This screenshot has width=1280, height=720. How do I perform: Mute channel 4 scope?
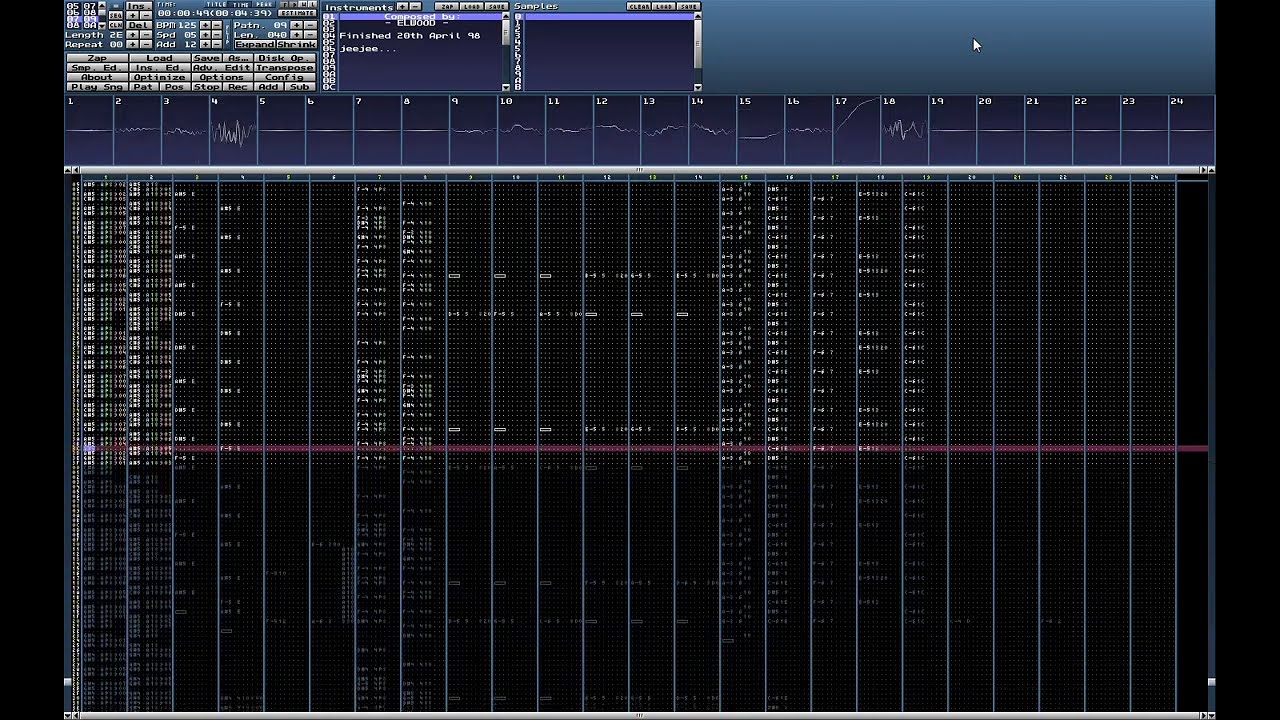pos(234,130)
